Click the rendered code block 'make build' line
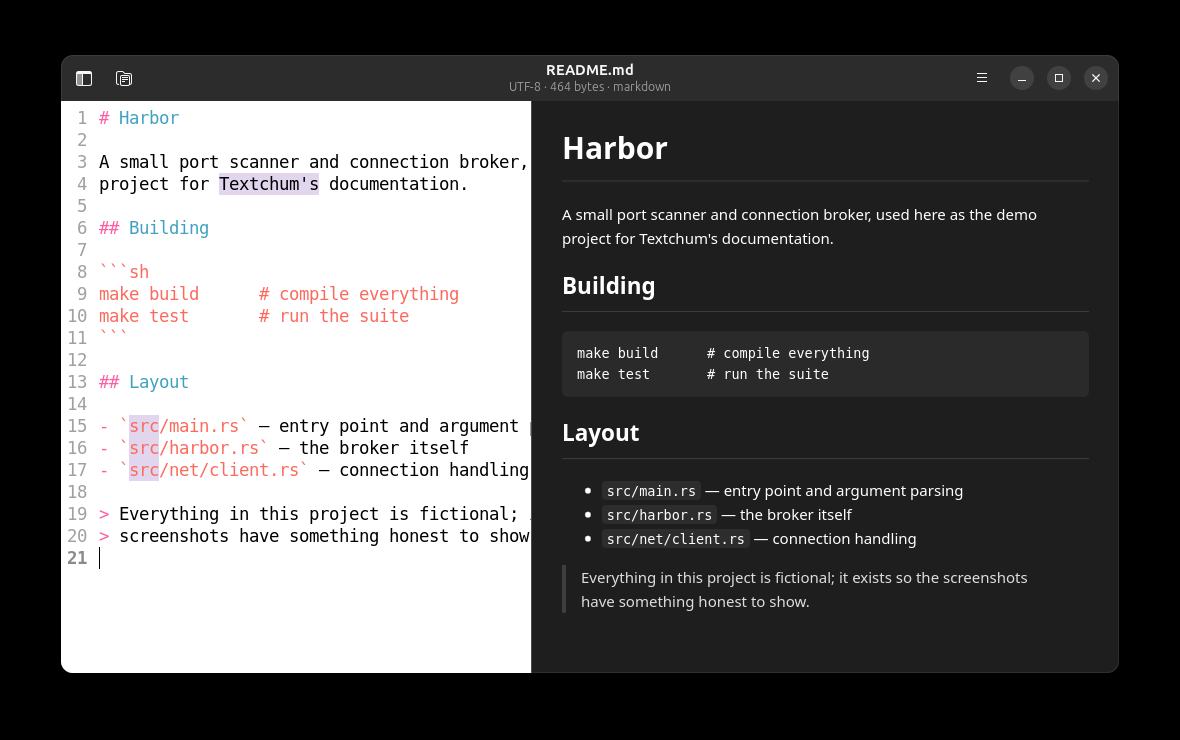1180x740 pixels. click(722, 353)
